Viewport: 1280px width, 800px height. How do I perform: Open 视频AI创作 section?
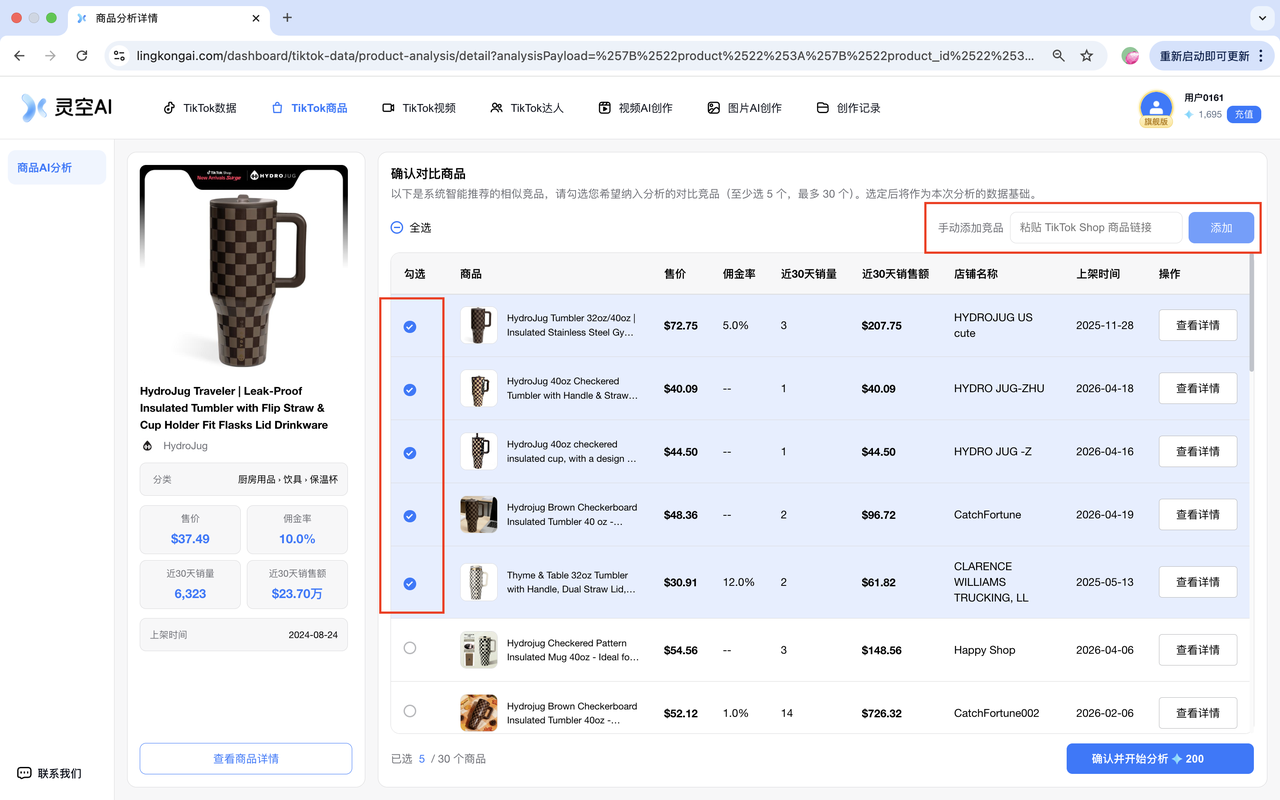tap(635, 108)
